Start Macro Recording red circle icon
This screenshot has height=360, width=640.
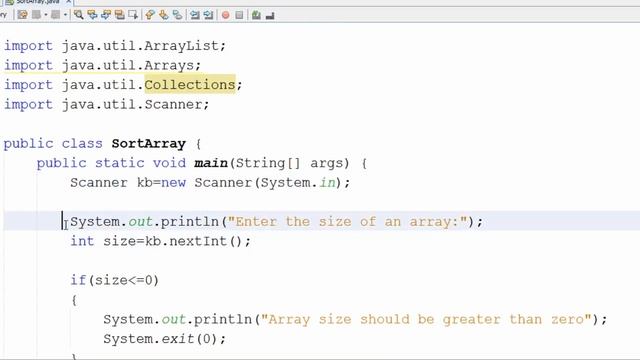[x=225, y=15]
